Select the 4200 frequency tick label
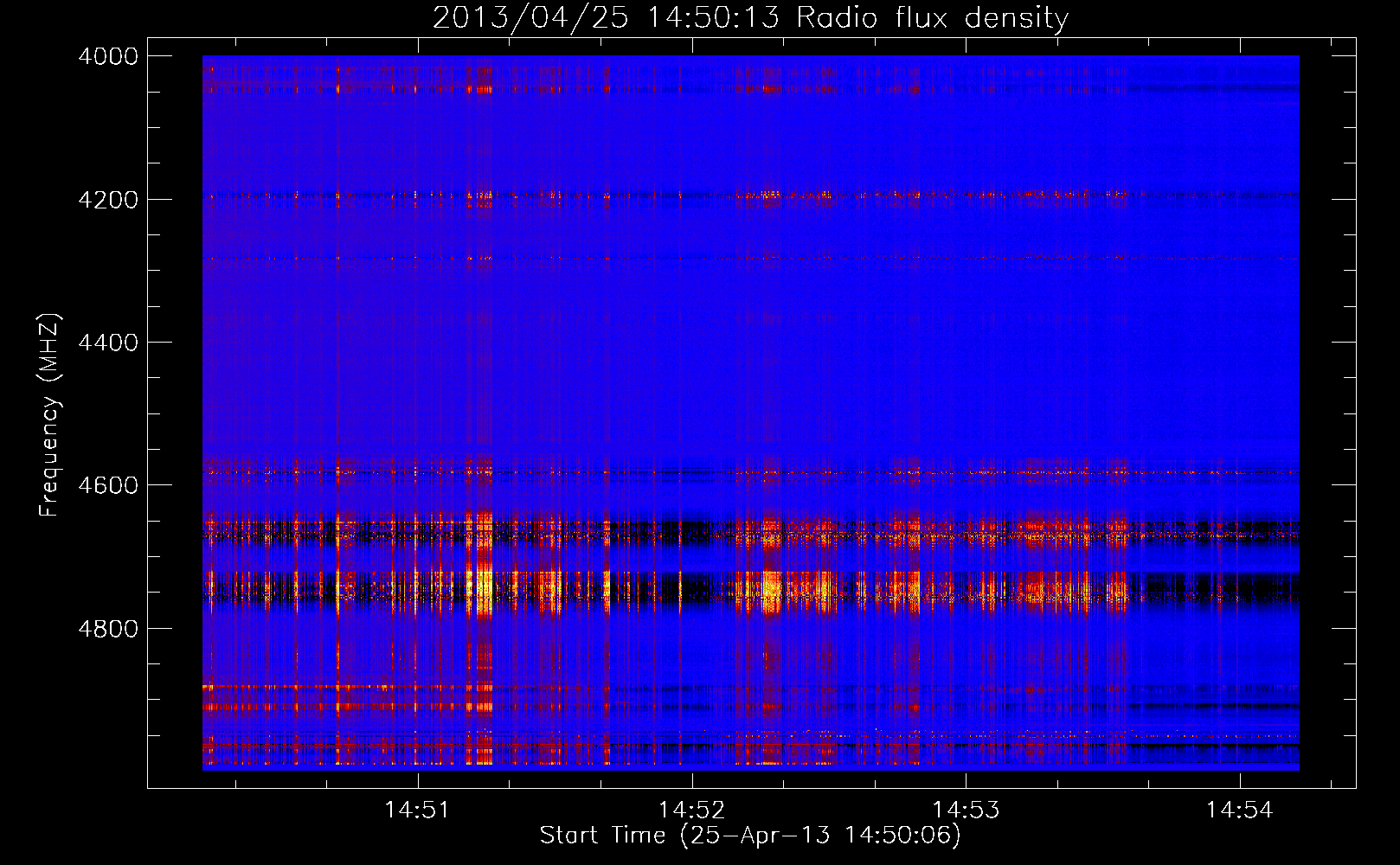The width and height of the screenshot is (1400, 865). [108, 199]
